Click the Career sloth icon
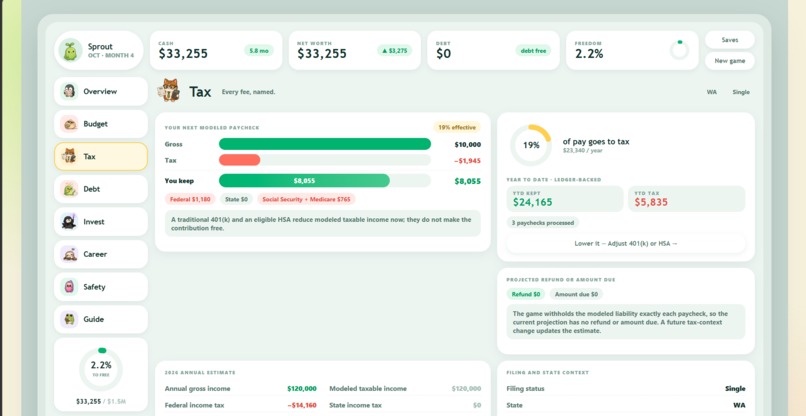Screen dimensions: 806x416 (x=69, y=254)
